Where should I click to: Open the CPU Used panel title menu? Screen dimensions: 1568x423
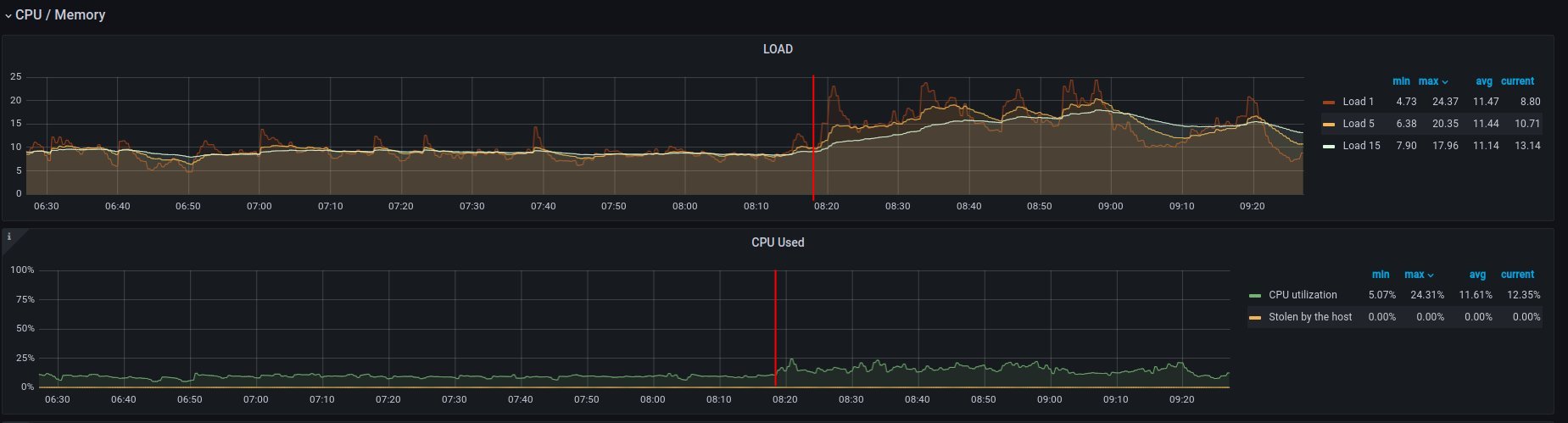point(777,242)
